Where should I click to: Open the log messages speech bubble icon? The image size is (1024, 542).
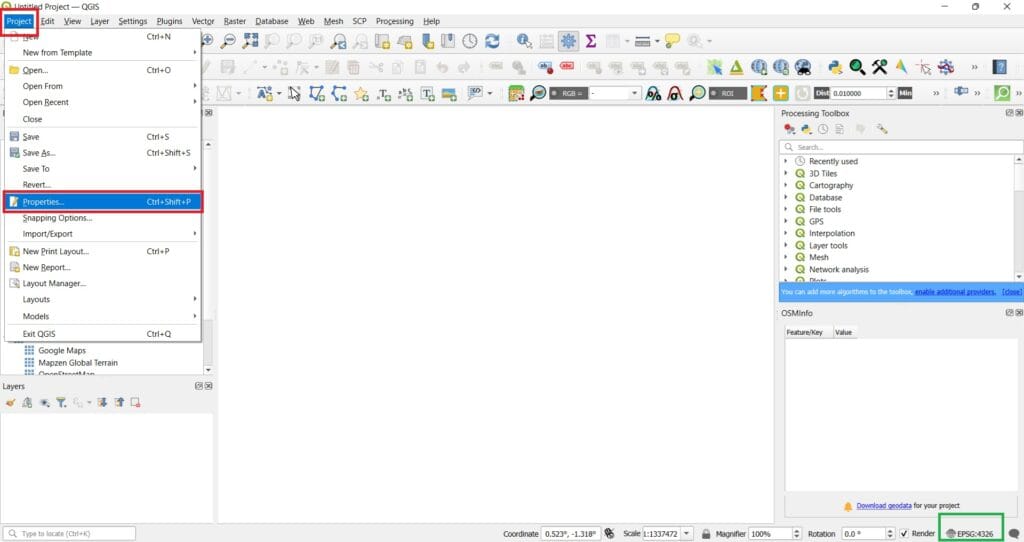(x=1014, y=534)
